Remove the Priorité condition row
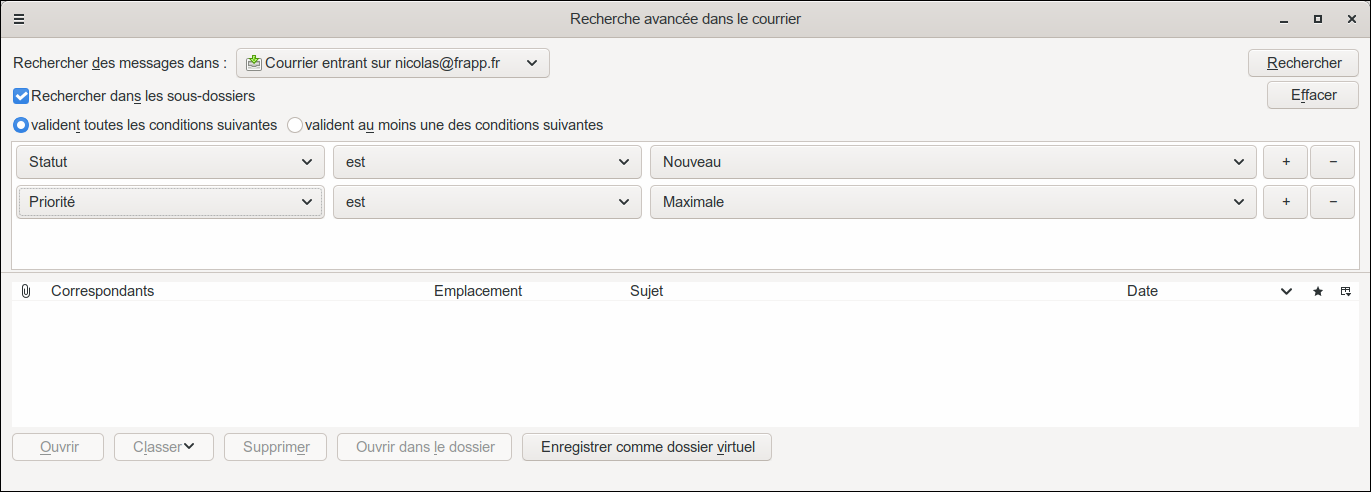This screenshot has height=492, width=1371. (x=1333, y=202)
